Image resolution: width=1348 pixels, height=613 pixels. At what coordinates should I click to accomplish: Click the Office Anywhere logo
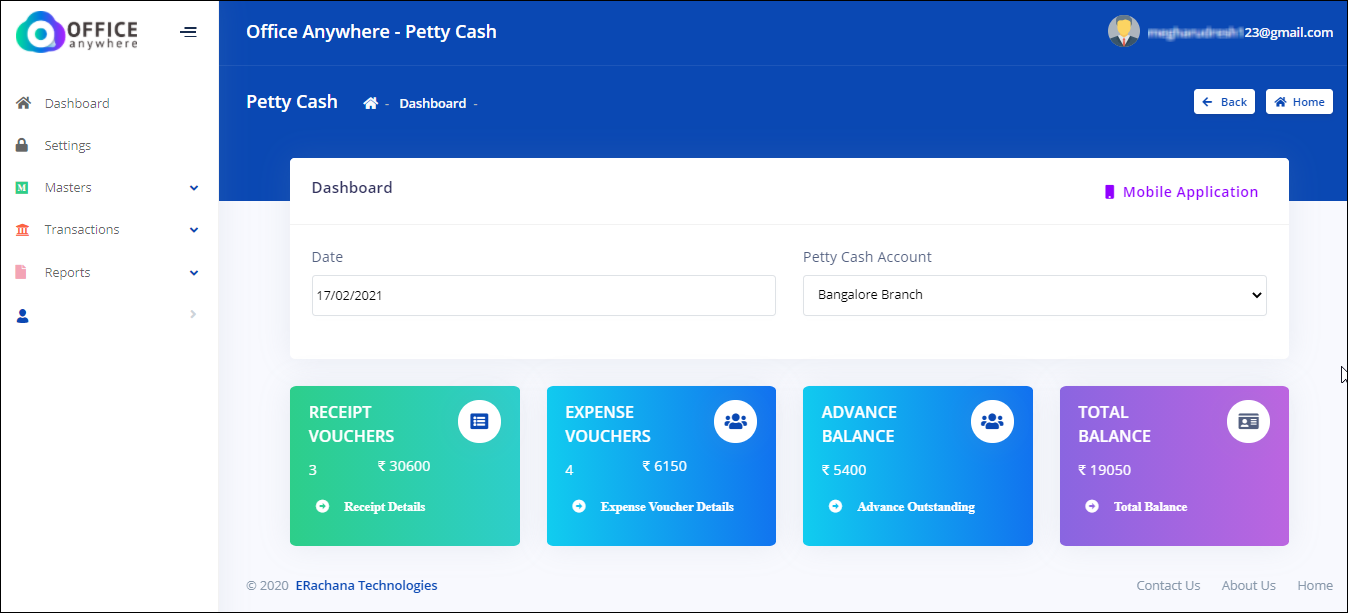click(x=78, y=32)
